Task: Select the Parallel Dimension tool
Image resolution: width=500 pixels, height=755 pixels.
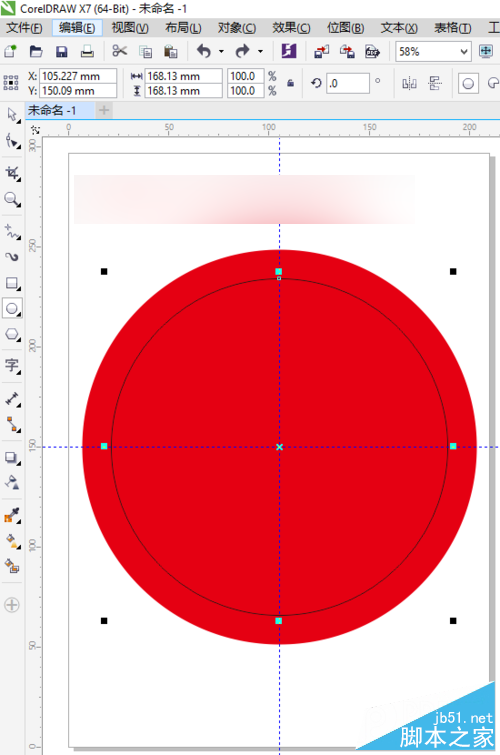Action: (x=12, y=399)
